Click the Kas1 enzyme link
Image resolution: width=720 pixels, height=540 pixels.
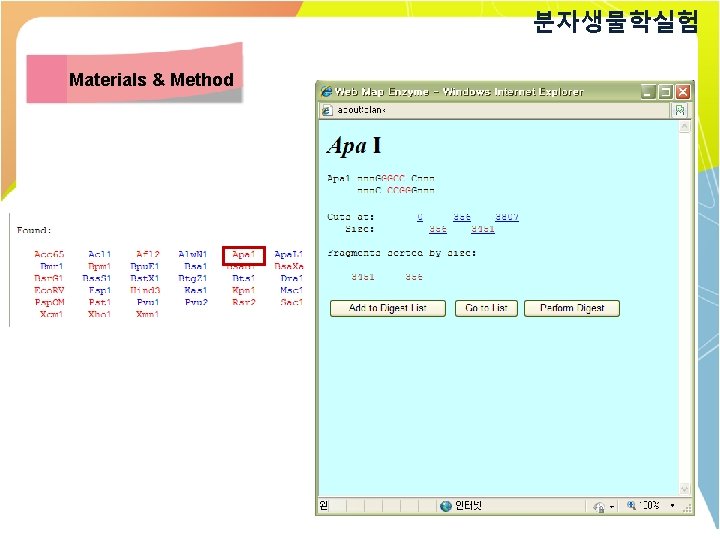coord(195,290)
